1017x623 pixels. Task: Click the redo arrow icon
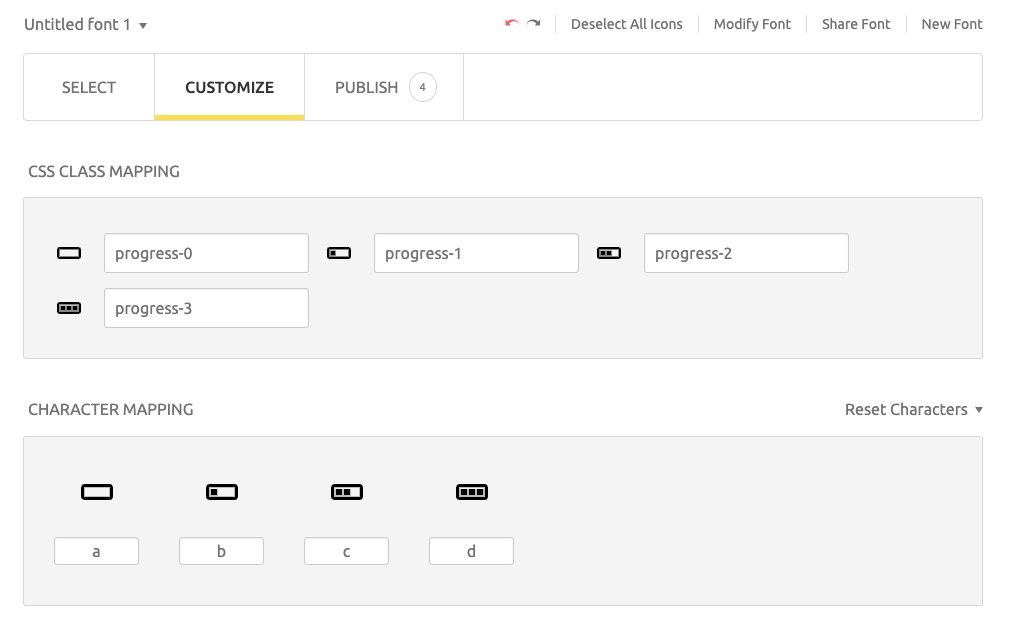pos(534,22)
